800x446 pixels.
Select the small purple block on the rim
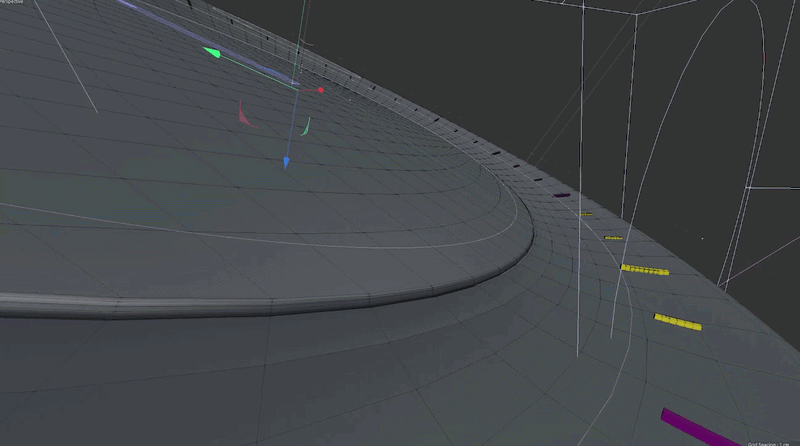click(x=562, y=194)
